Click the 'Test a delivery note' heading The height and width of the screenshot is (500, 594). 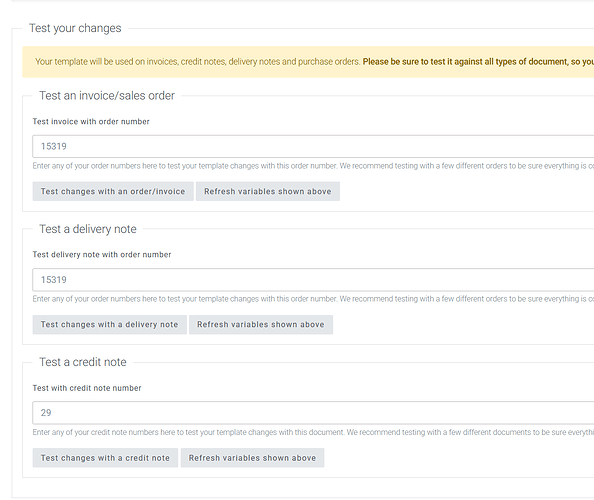click(88, 229)
